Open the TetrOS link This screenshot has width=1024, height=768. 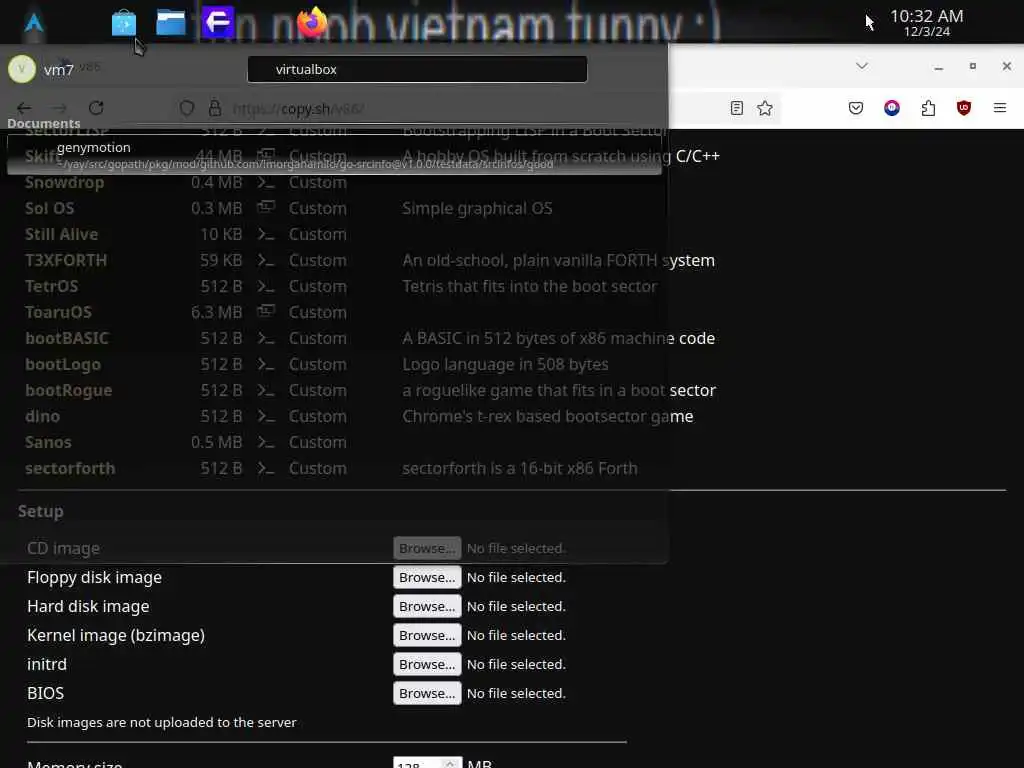(x=52, y=287)
